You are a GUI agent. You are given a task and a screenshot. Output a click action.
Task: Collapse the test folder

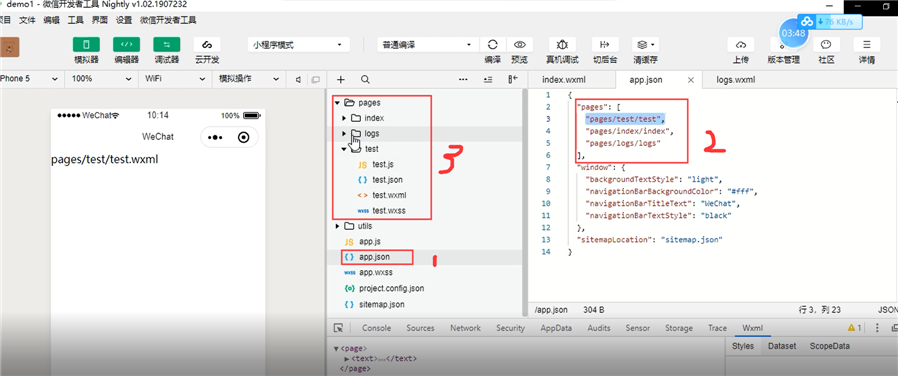coord(344,149)
